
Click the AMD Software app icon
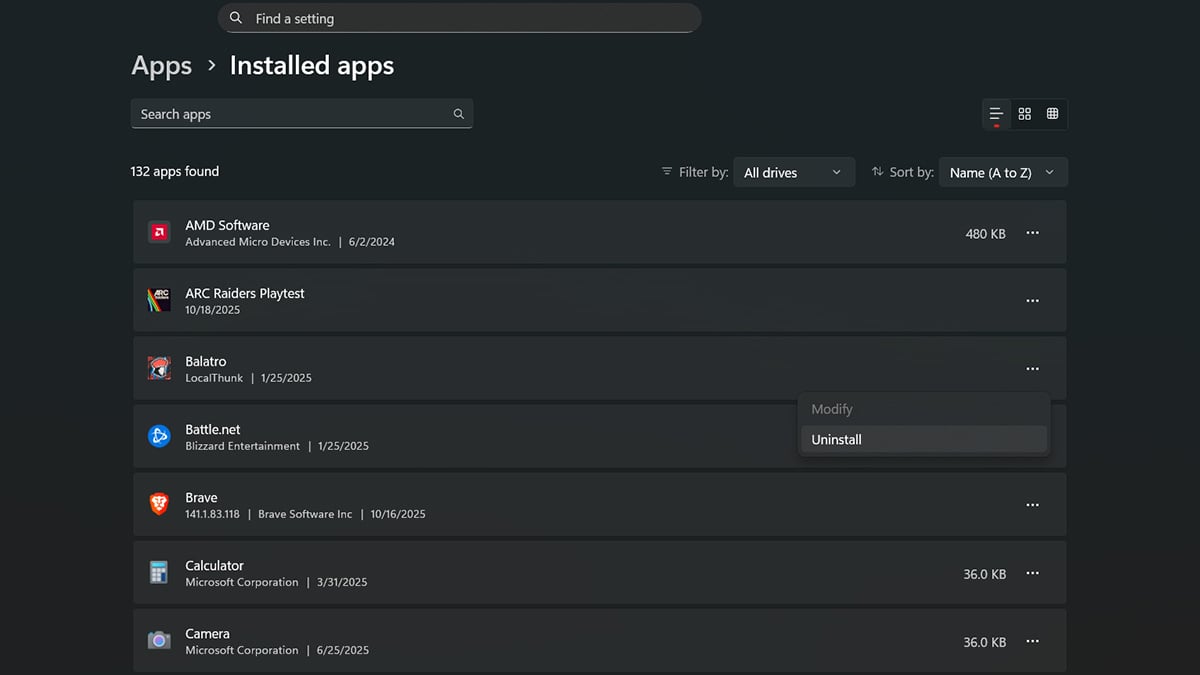[158, 231]
